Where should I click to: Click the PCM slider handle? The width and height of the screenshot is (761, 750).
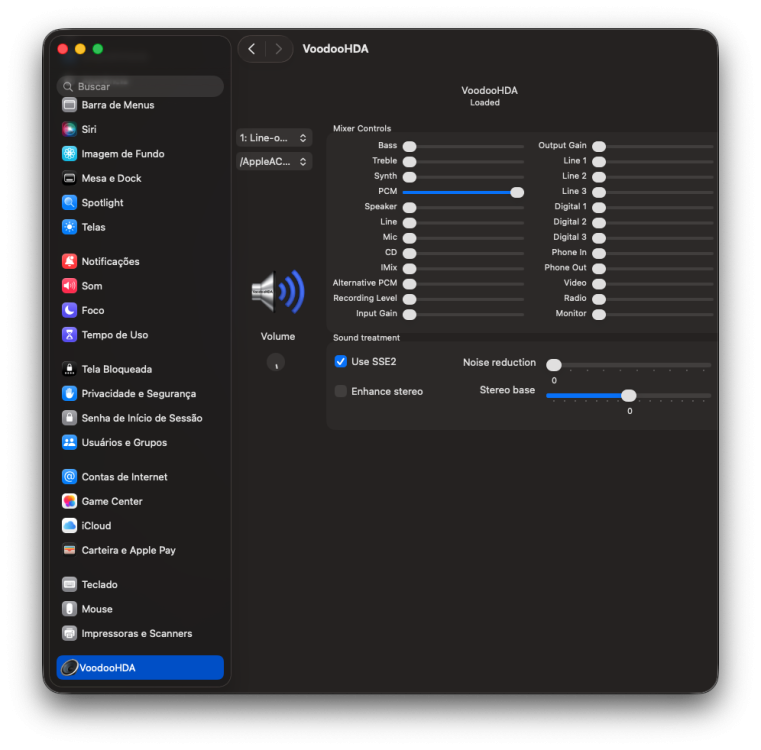pos(517,192)
